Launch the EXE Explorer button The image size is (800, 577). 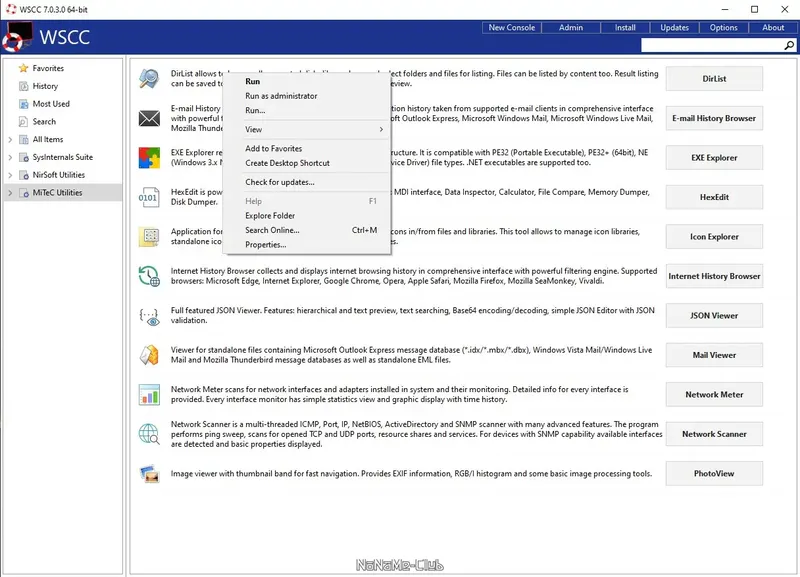click(714, 158)
